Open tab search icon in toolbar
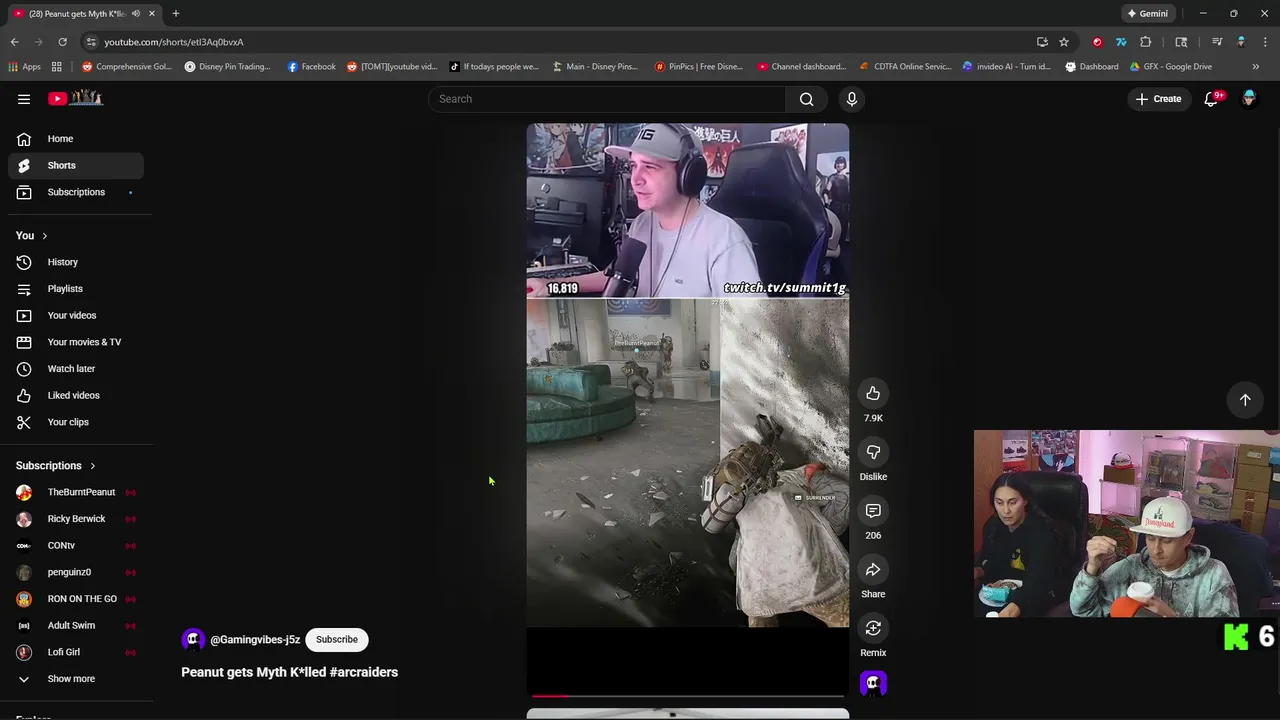The image size is (1280, 720). point(1181,42)
